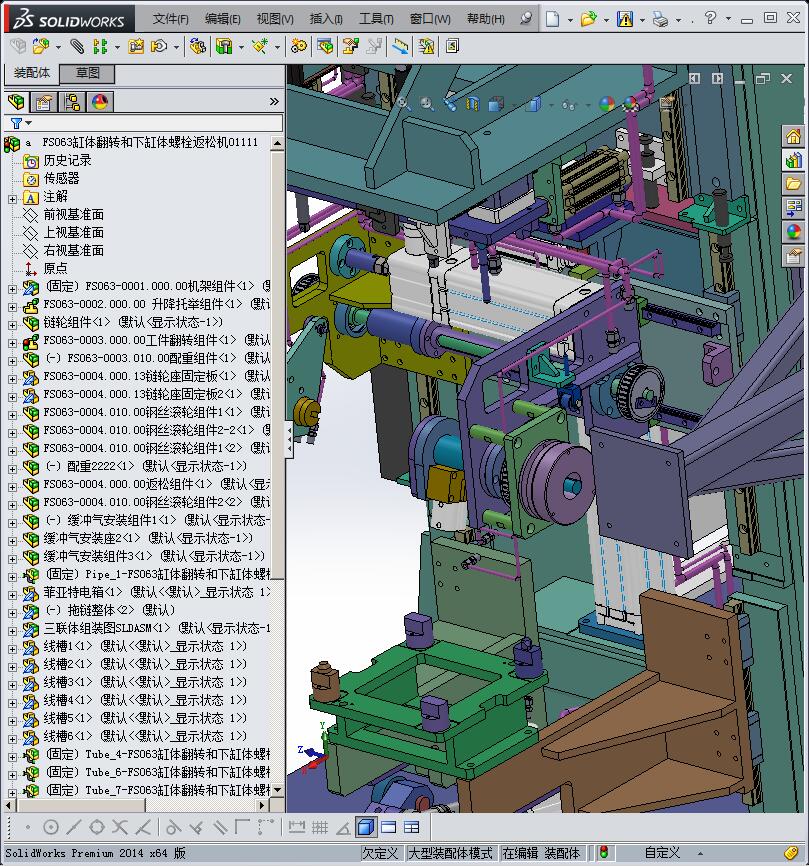Select the PropertyManager tab icon
The height and width of the screenshot is (866, 809).
point(44,102)
